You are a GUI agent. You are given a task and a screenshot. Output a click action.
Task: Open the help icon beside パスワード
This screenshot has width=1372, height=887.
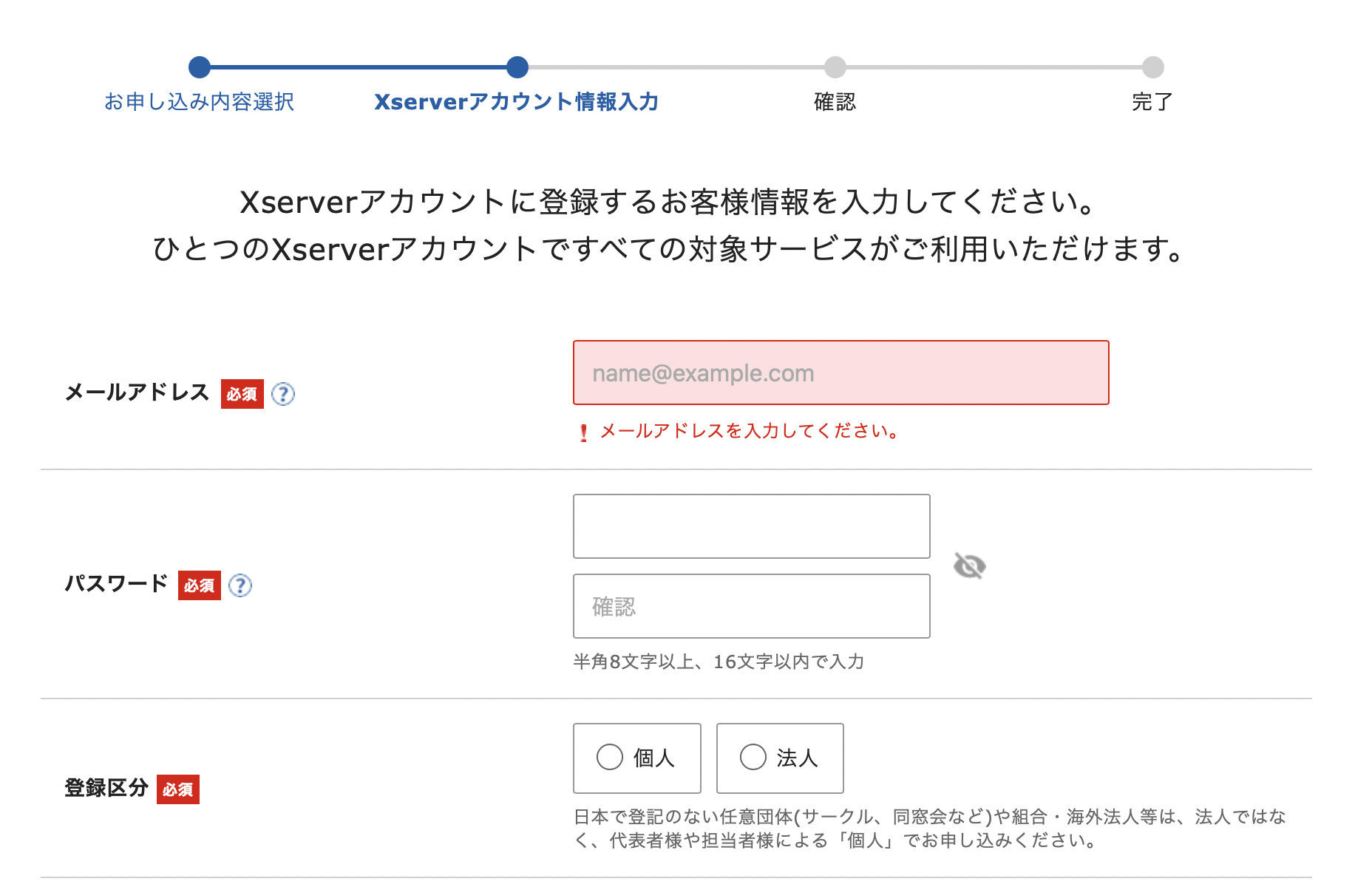click(x=240, y=585)
